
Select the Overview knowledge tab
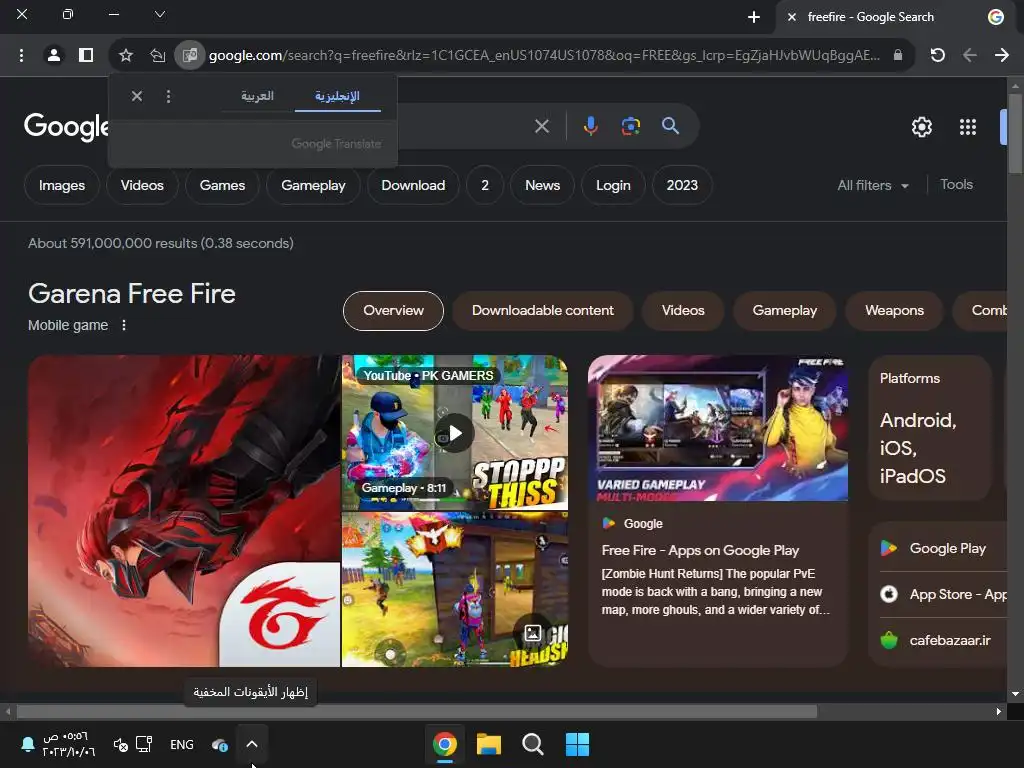pos(393,311)
